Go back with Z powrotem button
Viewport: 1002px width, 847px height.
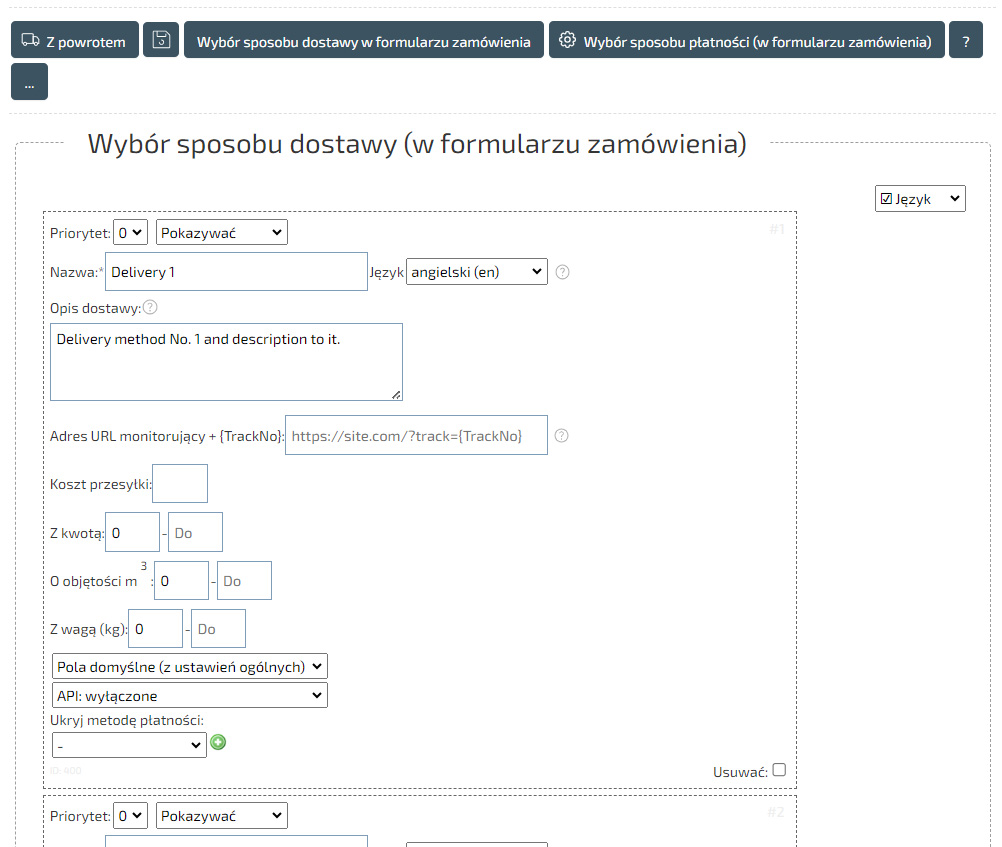pos(75,41)
